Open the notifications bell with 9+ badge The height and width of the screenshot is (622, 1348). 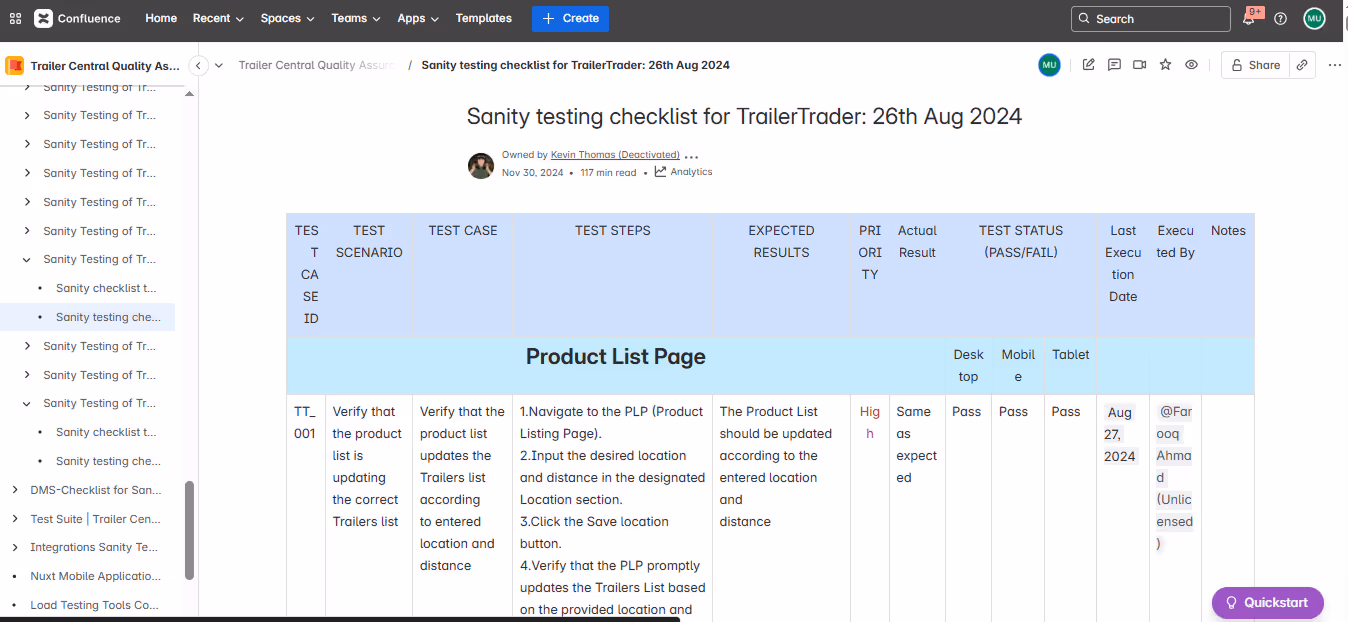pyautogui.click(x=1250, y=18)
